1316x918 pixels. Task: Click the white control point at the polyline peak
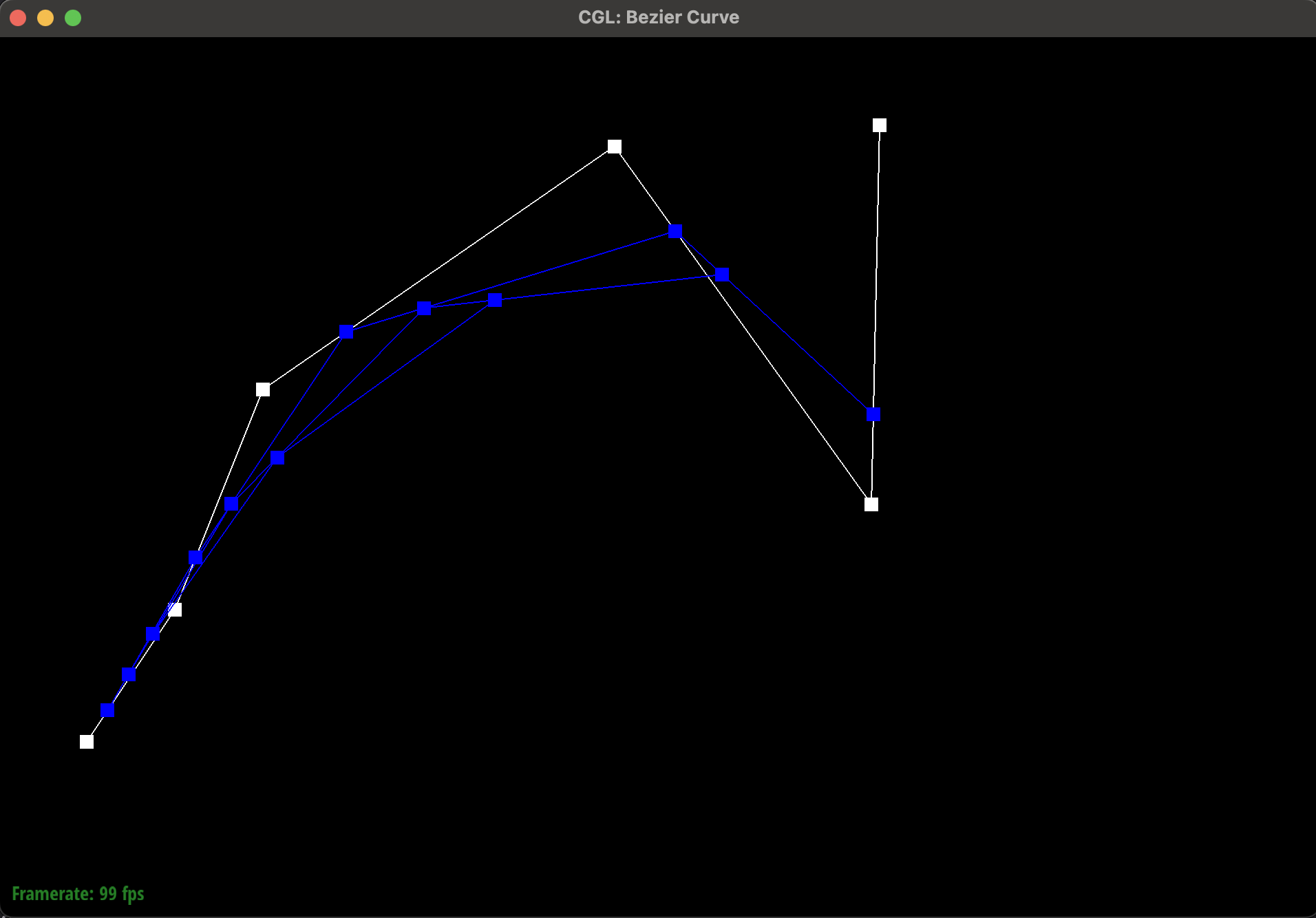[x=615, y=147]
